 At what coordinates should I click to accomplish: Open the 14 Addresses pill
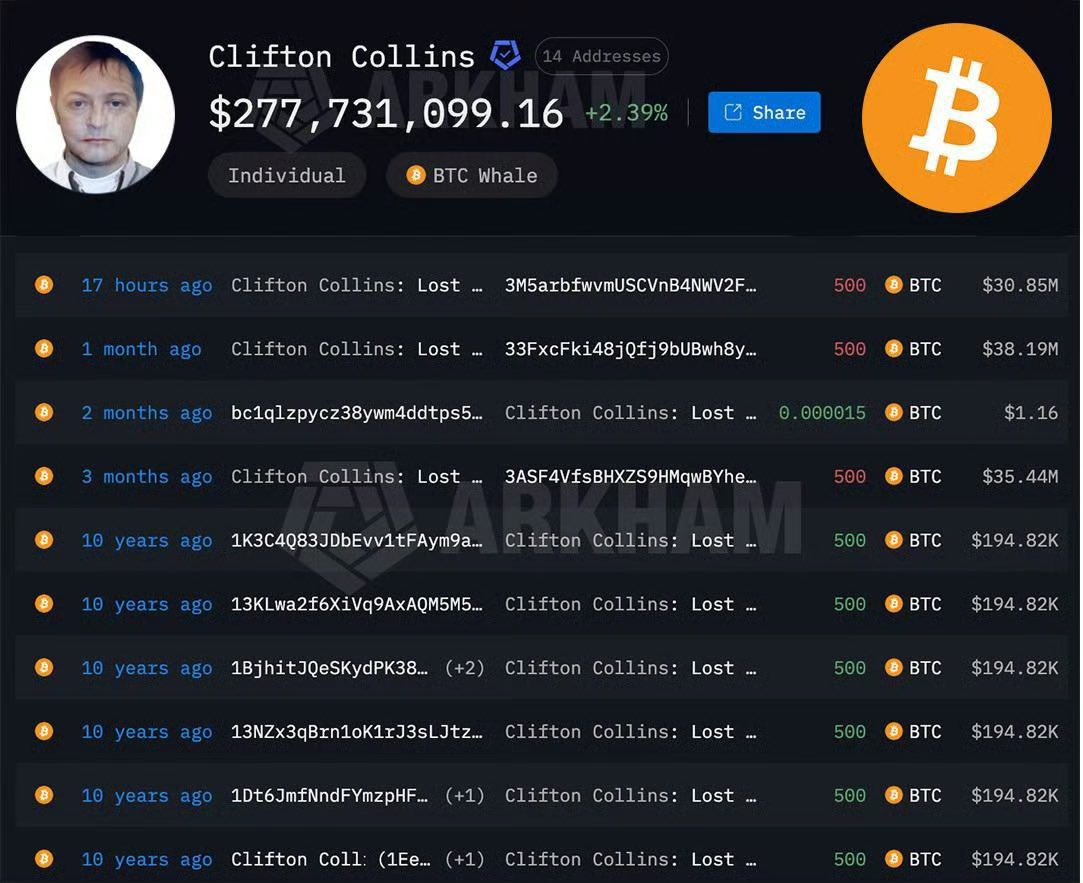click(x=602, y=56)
